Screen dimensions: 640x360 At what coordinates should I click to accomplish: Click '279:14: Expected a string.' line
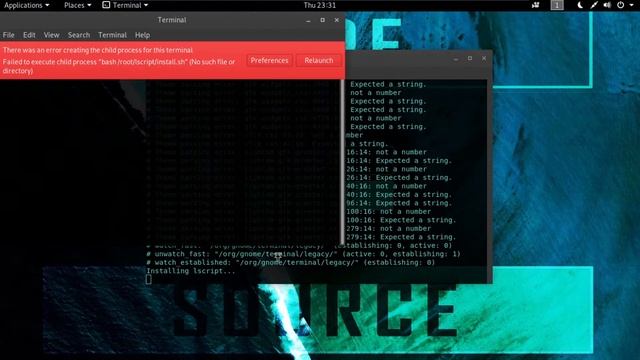[x=401, y=237]
